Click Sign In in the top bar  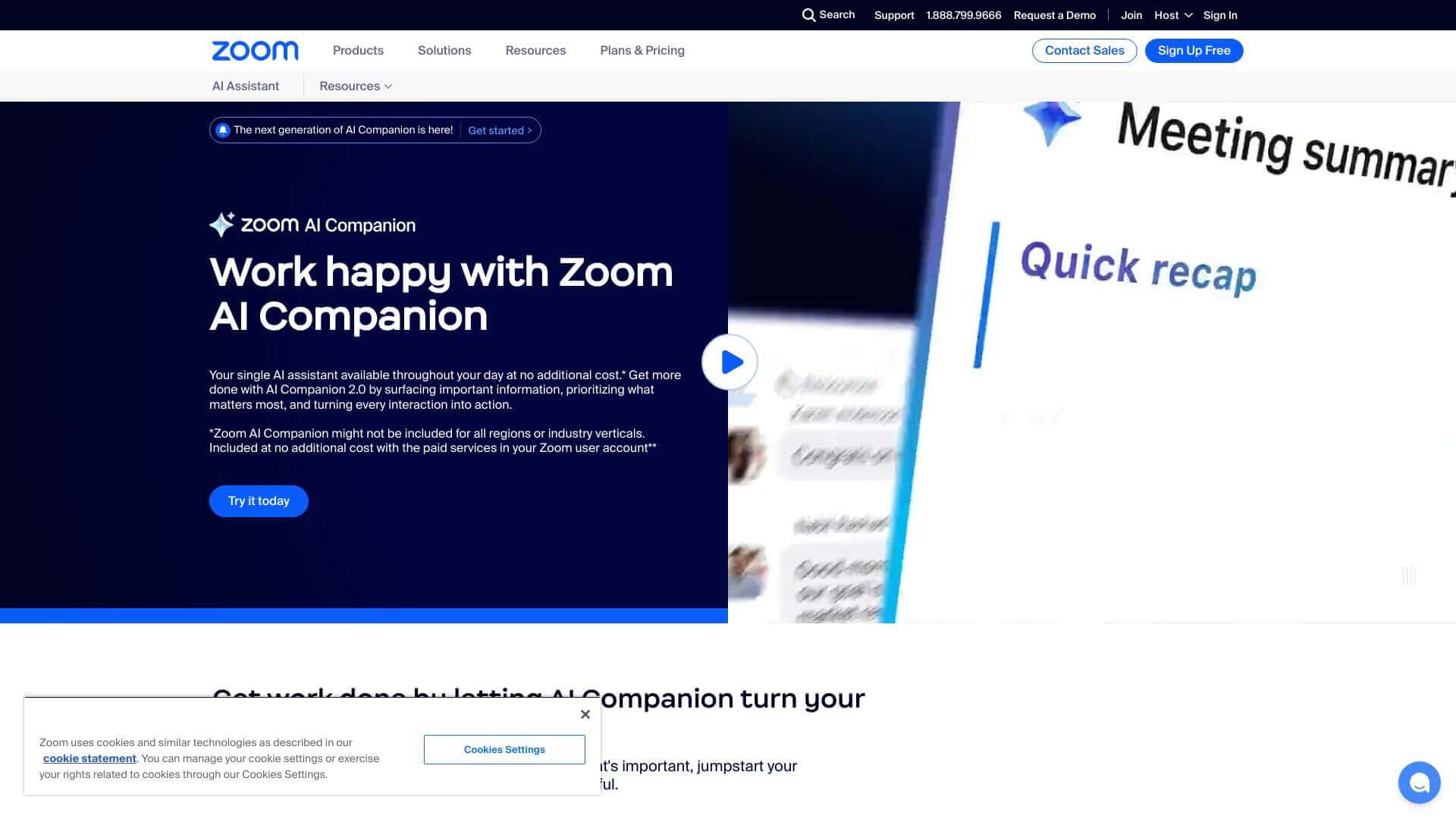point(1219,14)
